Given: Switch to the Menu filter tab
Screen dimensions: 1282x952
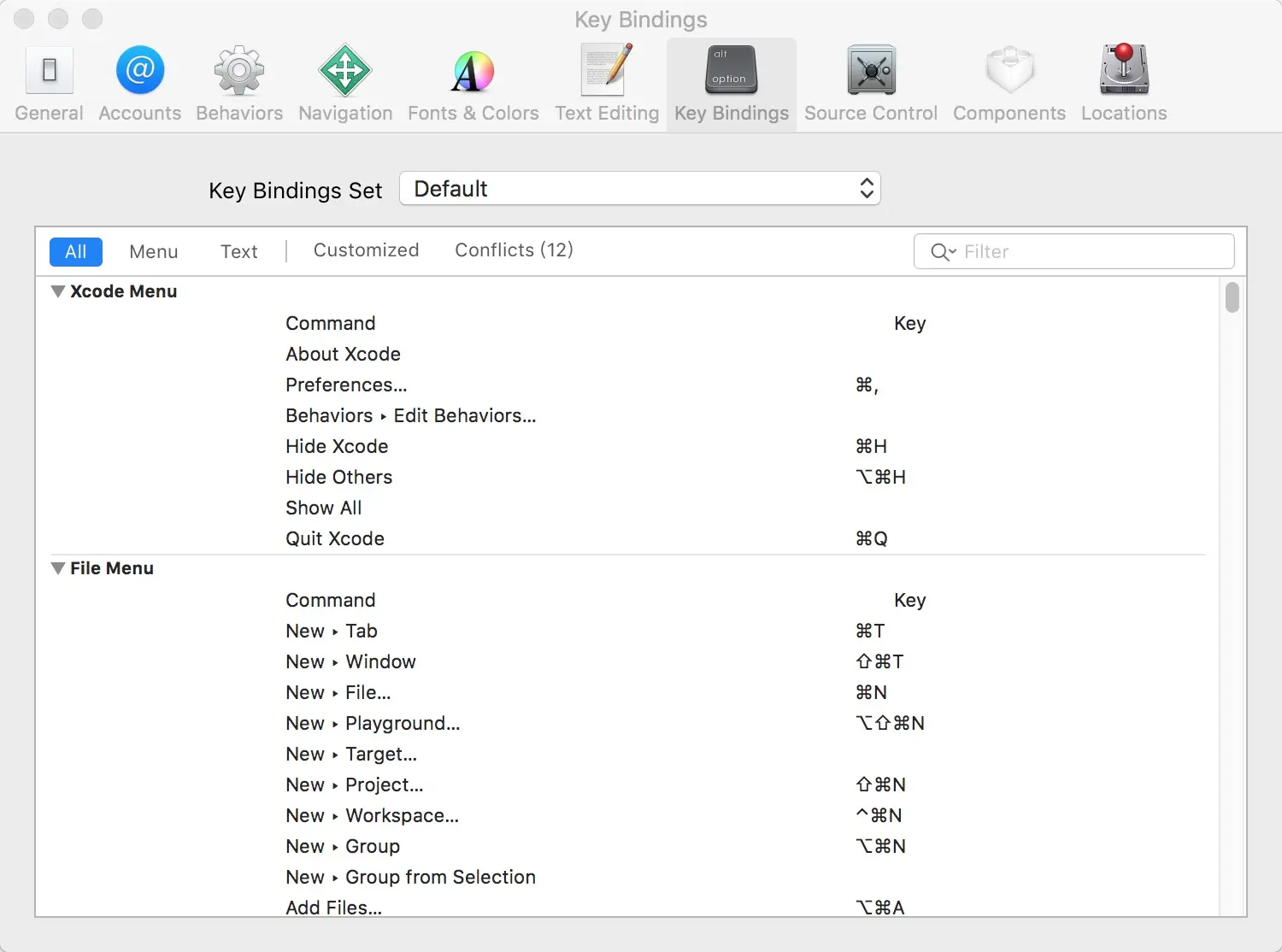Looking at the screenshot, I should click(154, 251).
